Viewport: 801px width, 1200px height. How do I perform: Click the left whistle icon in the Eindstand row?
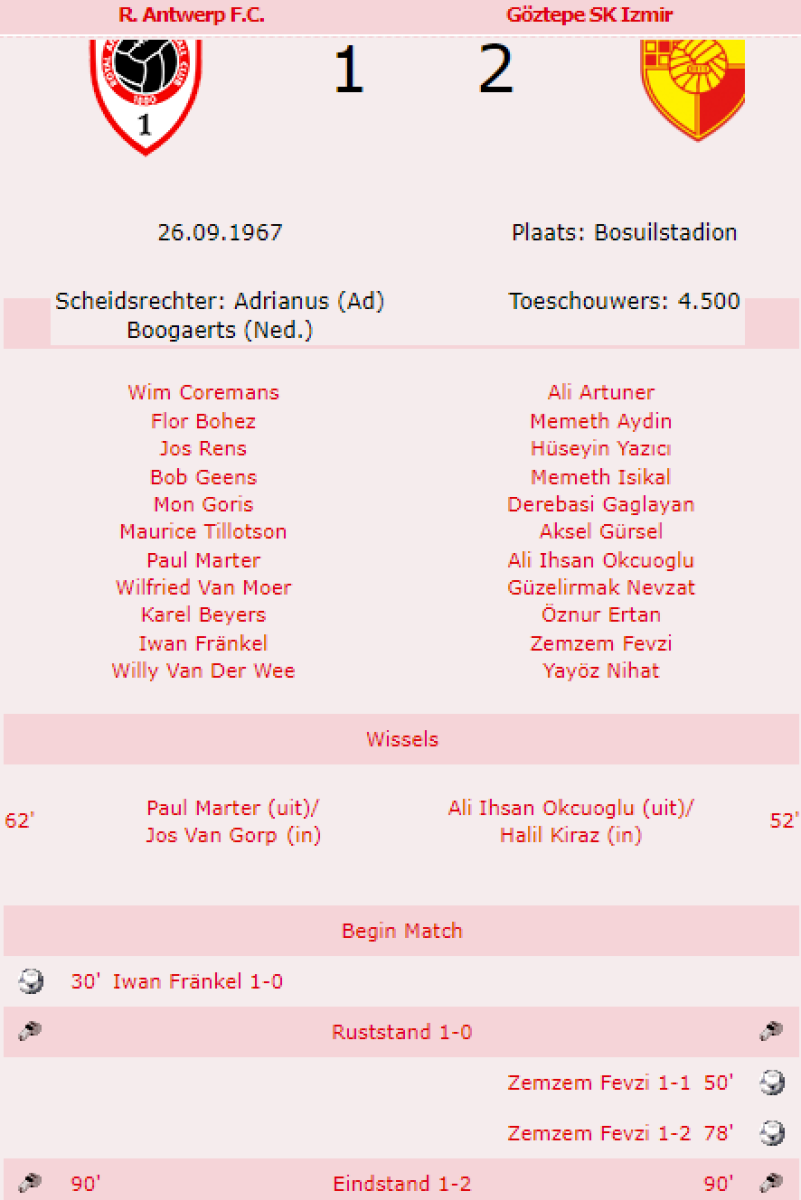pos(30,1184)
